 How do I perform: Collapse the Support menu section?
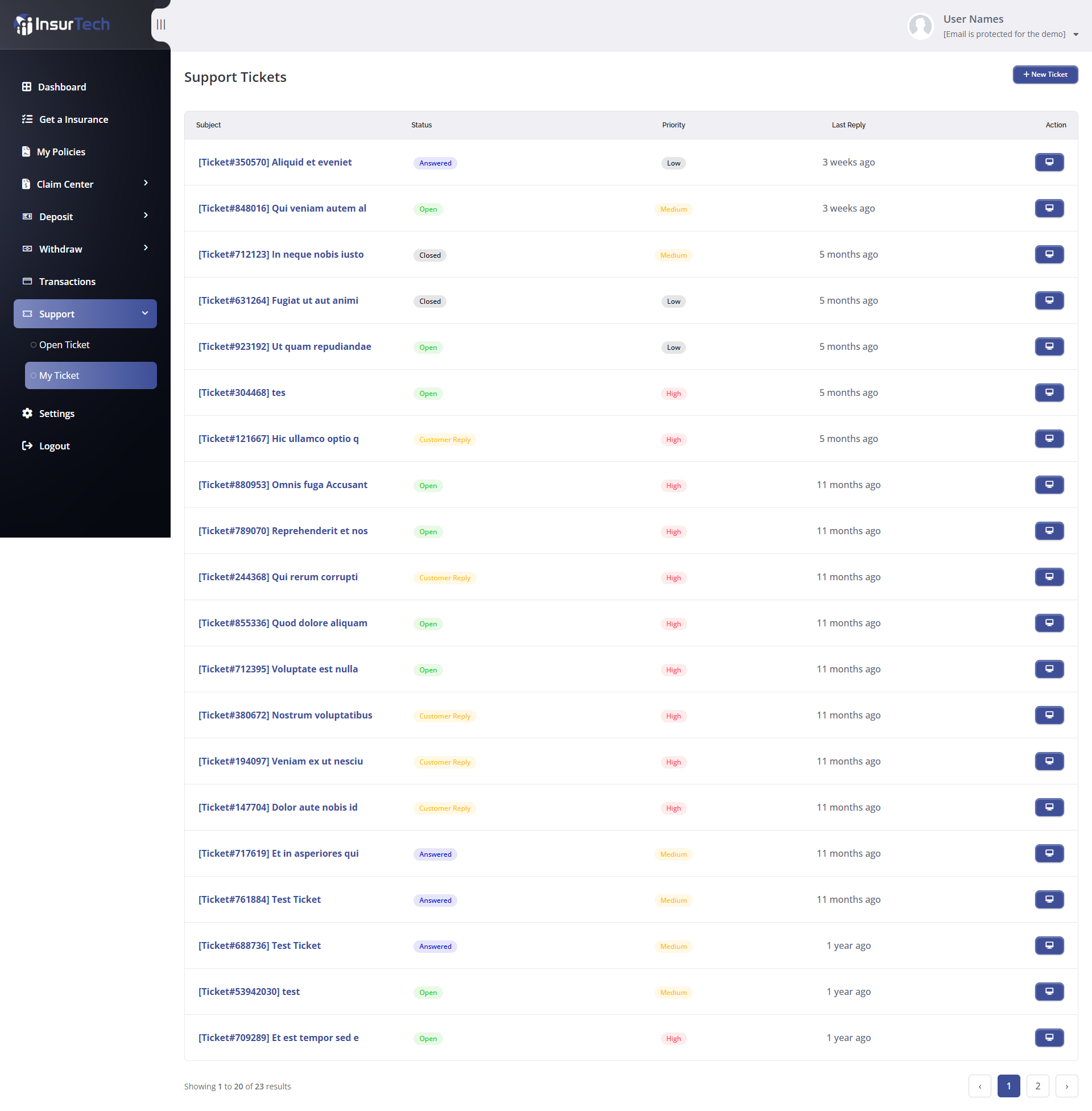click(x=144, y=313)
